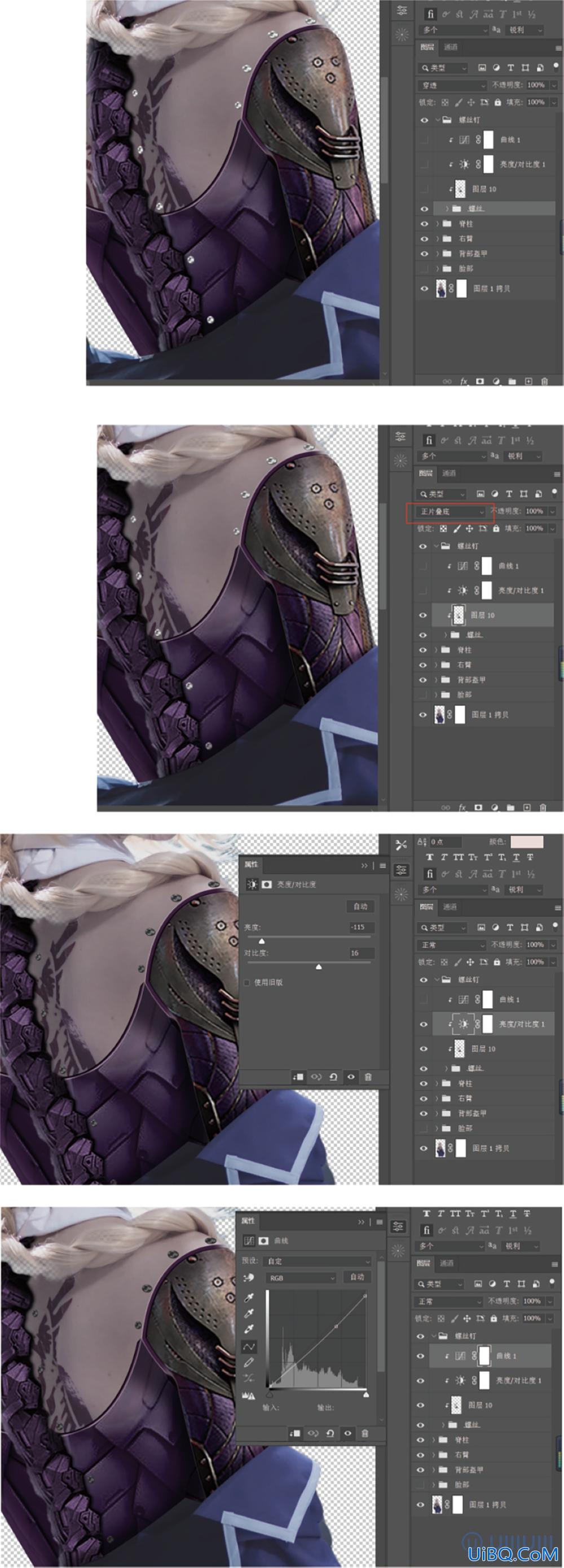
Task: Hide the selected 曲线 1 layer in bottom screenshot
Action: click(x=421, y=1356)
